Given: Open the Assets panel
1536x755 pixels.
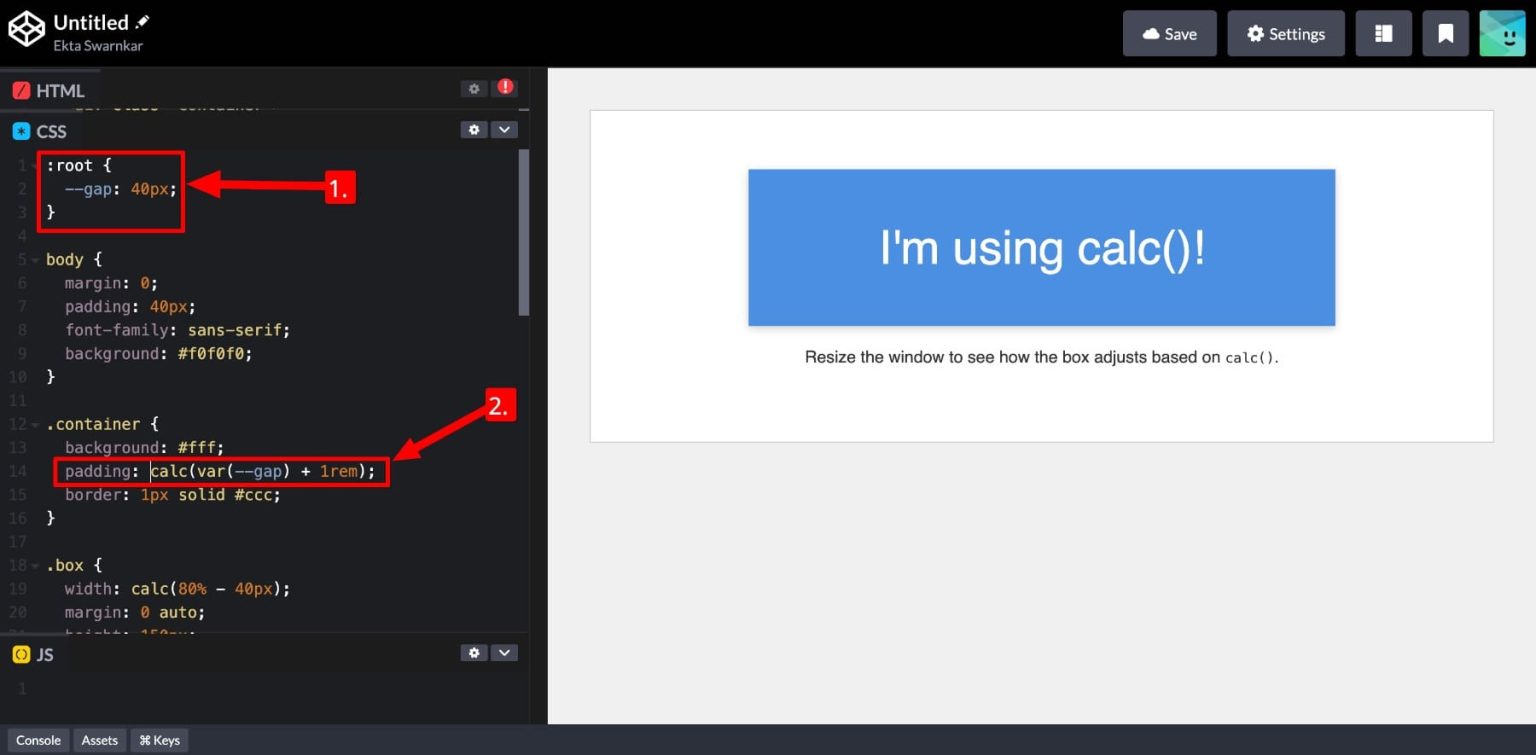Looking at the screenshot, I should (99, 740).
